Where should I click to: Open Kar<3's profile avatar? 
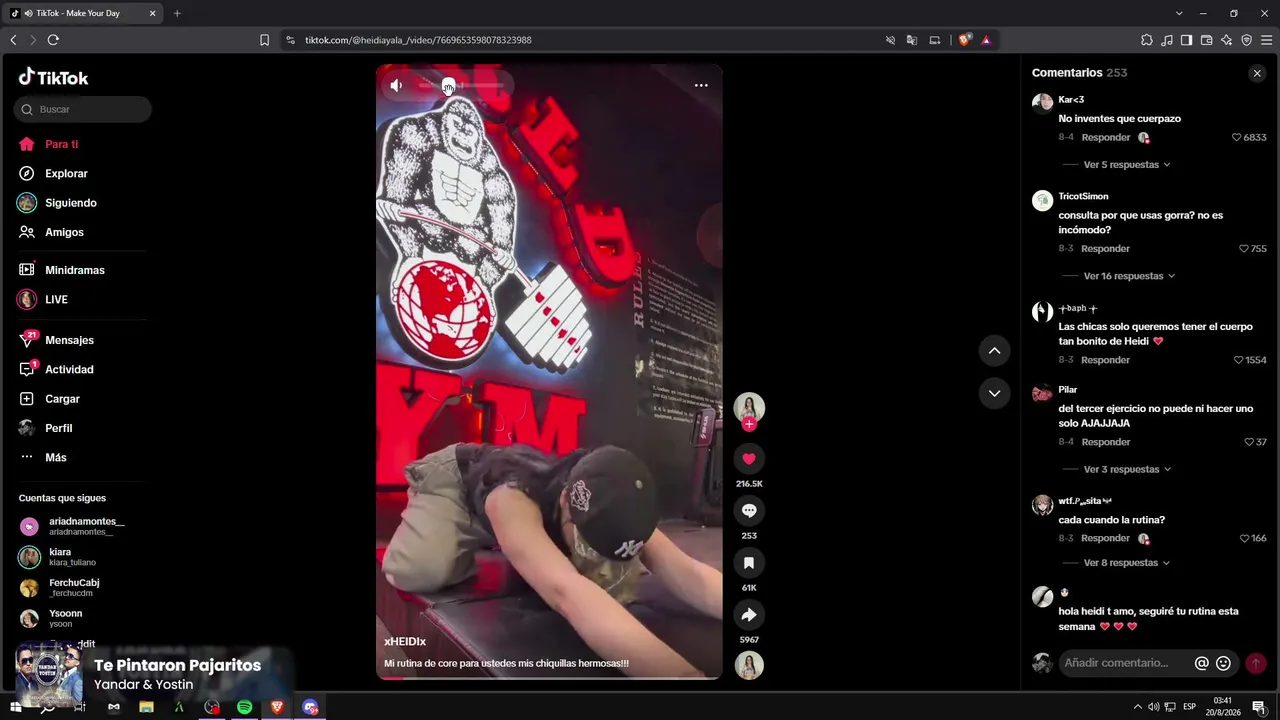click(1042, 102)
